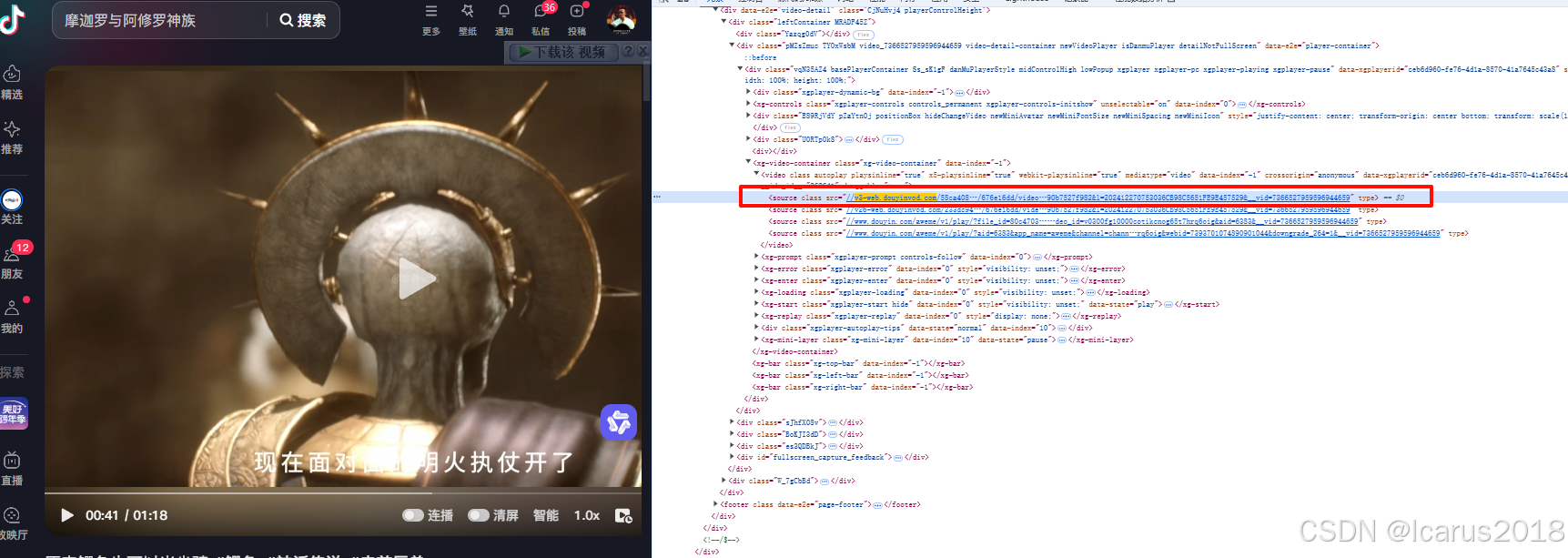The width and height of the screenshot is (1568, 558).
Task: Open the www.douyin.com play link with aid=6383
Action: point(1144,233)
